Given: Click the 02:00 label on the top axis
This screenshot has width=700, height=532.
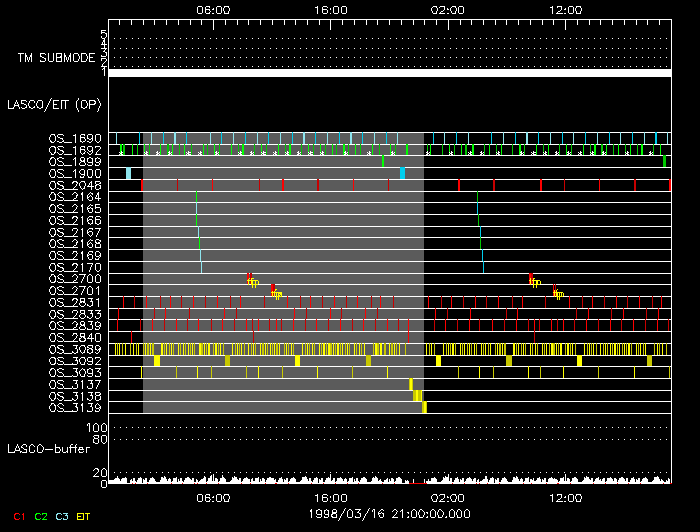Looking at the screenshot, I should (x=448, y=10).
